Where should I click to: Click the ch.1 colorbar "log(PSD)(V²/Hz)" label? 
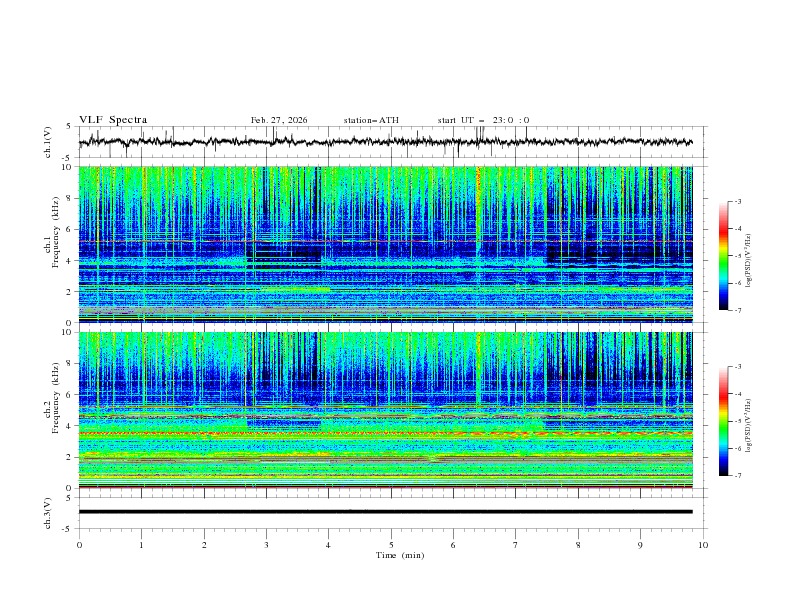pos(749,261)
